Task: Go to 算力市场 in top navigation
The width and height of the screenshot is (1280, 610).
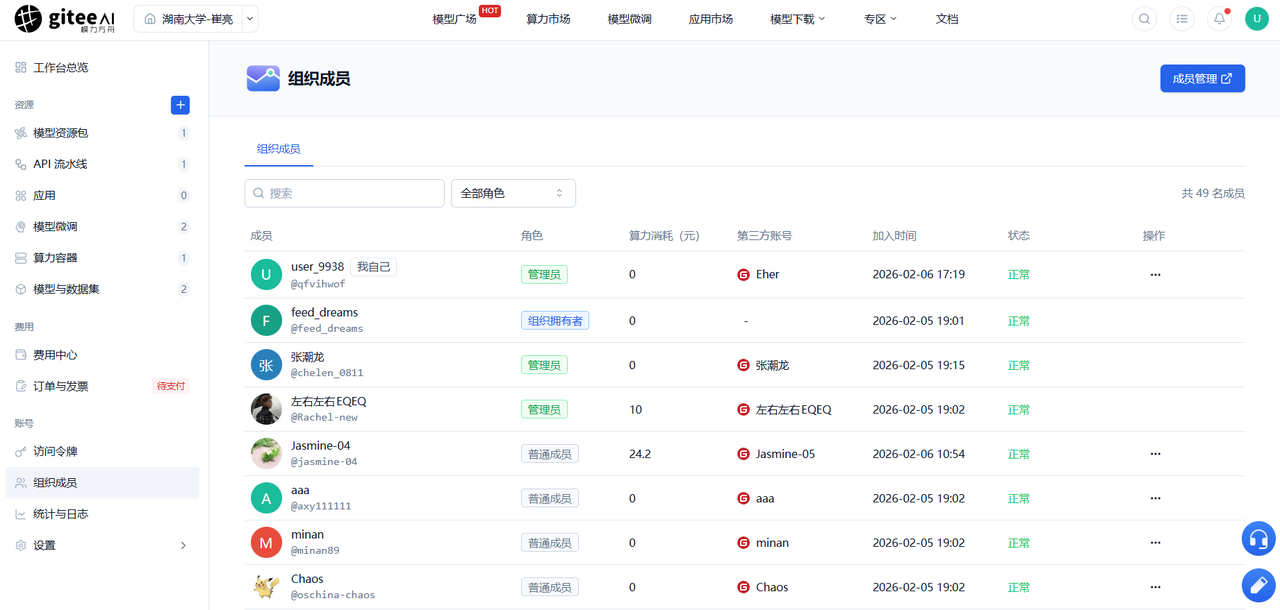Action: 548,19
